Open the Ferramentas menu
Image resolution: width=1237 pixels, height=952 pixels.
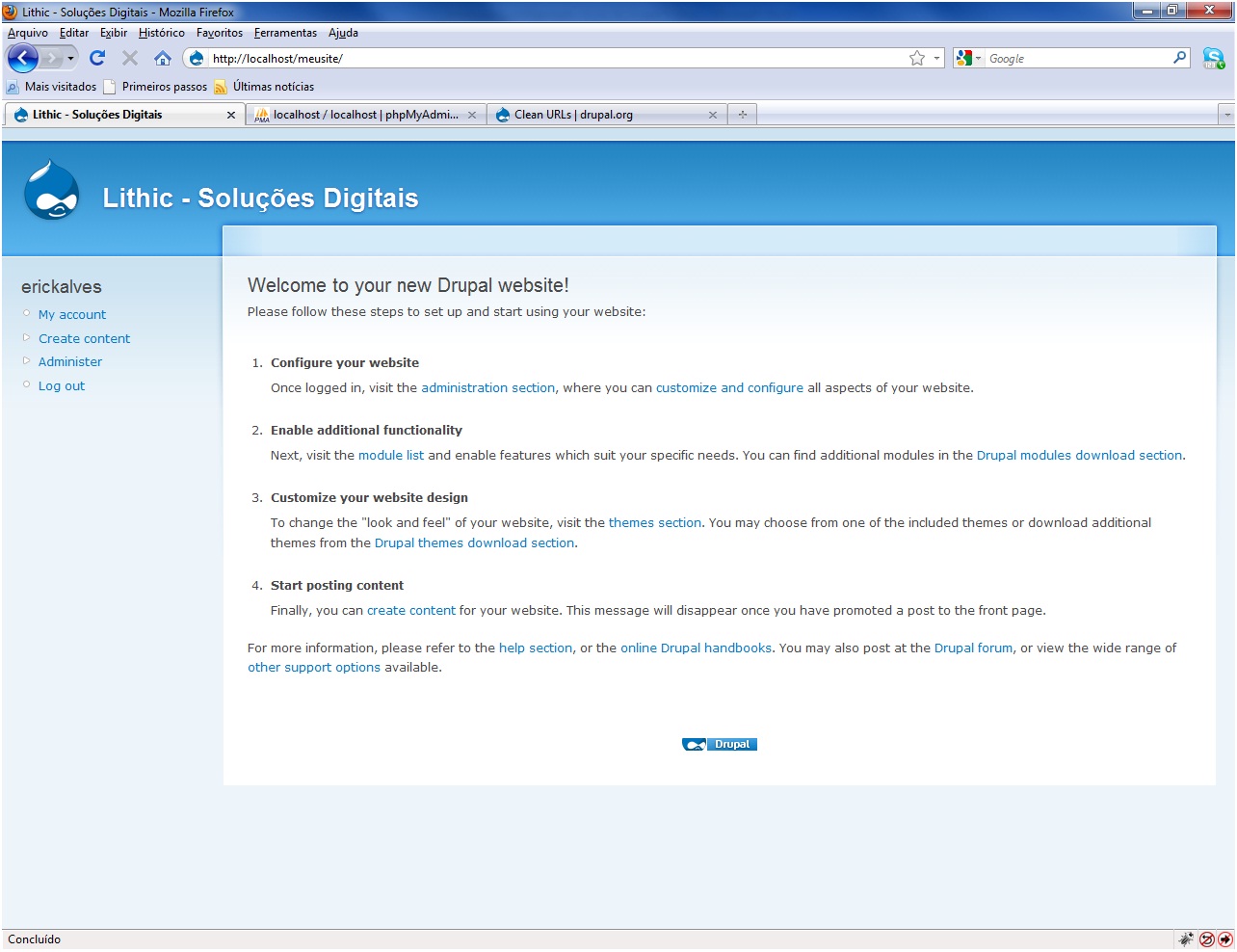click(285, 33)
